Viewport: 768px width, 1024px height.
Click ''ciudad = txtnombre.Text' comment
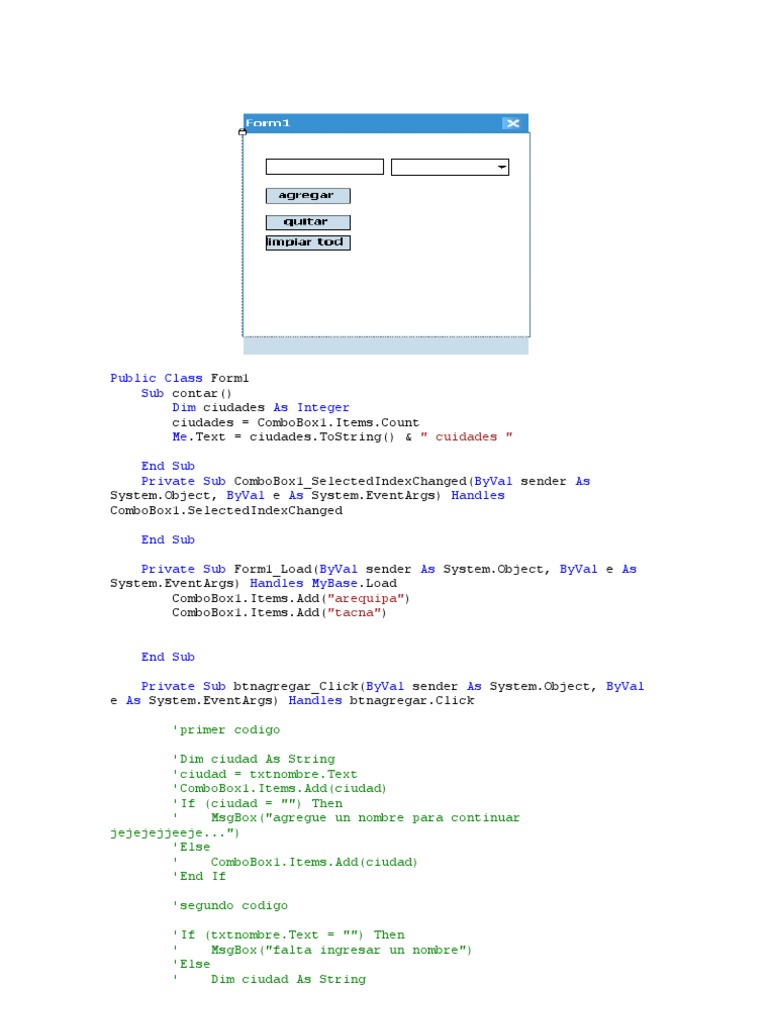coord(264,774)
